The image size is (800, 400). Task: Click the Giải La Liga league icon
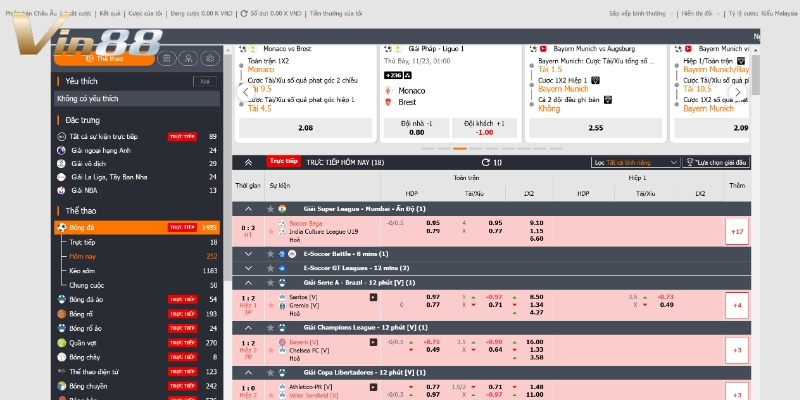point(61,177)
